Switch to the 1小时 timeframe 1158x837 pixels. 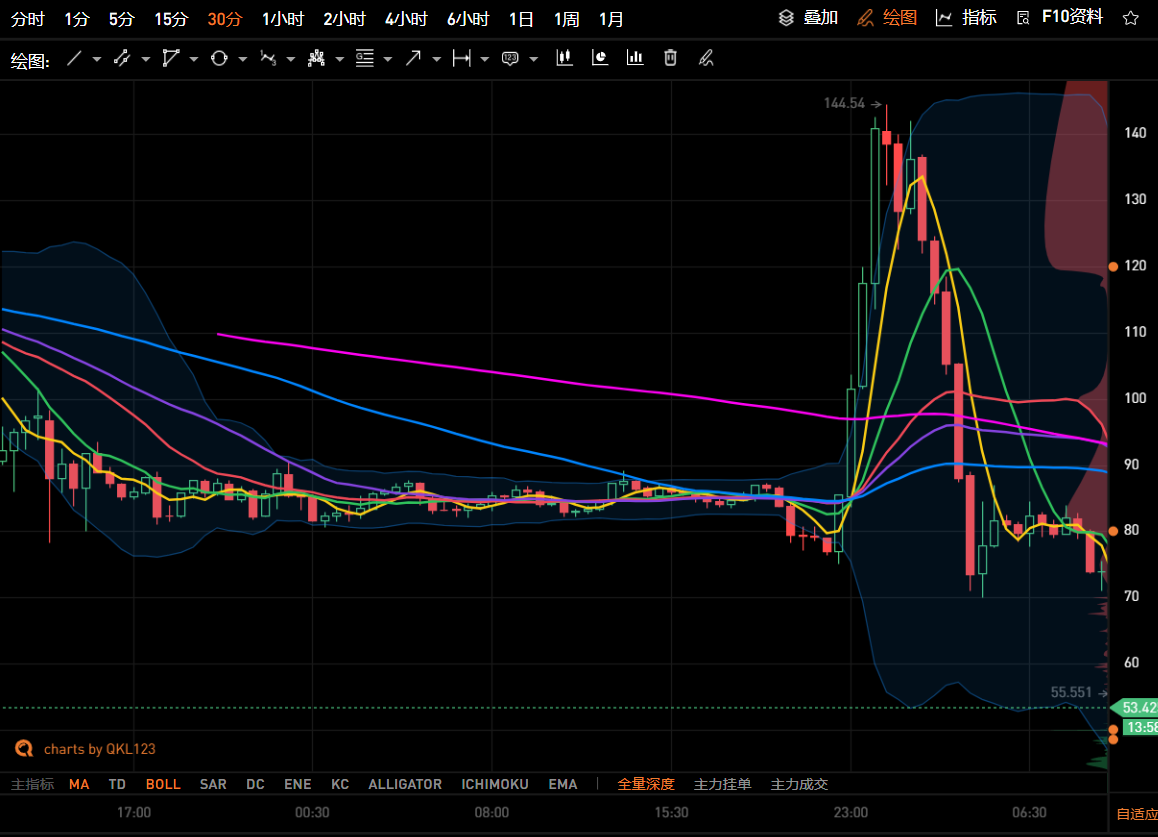282,19
